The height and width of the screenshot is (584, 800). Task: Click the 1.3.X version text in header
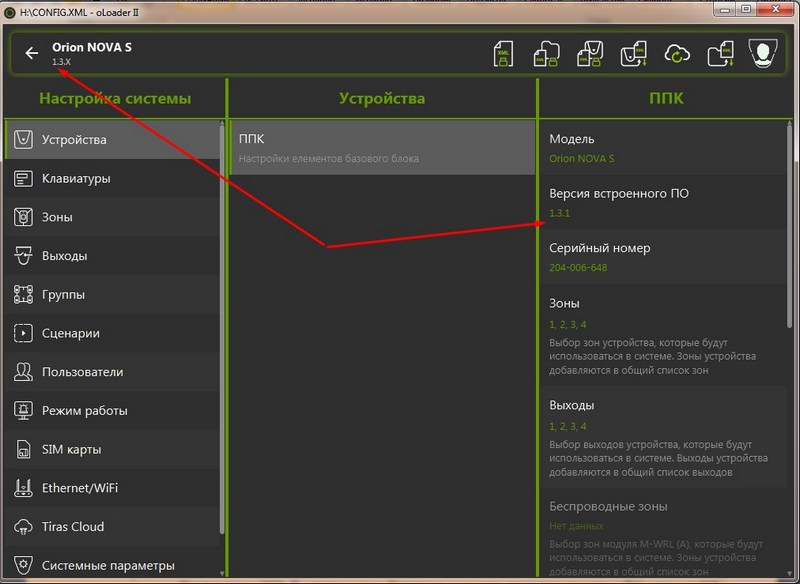(61, 62)
